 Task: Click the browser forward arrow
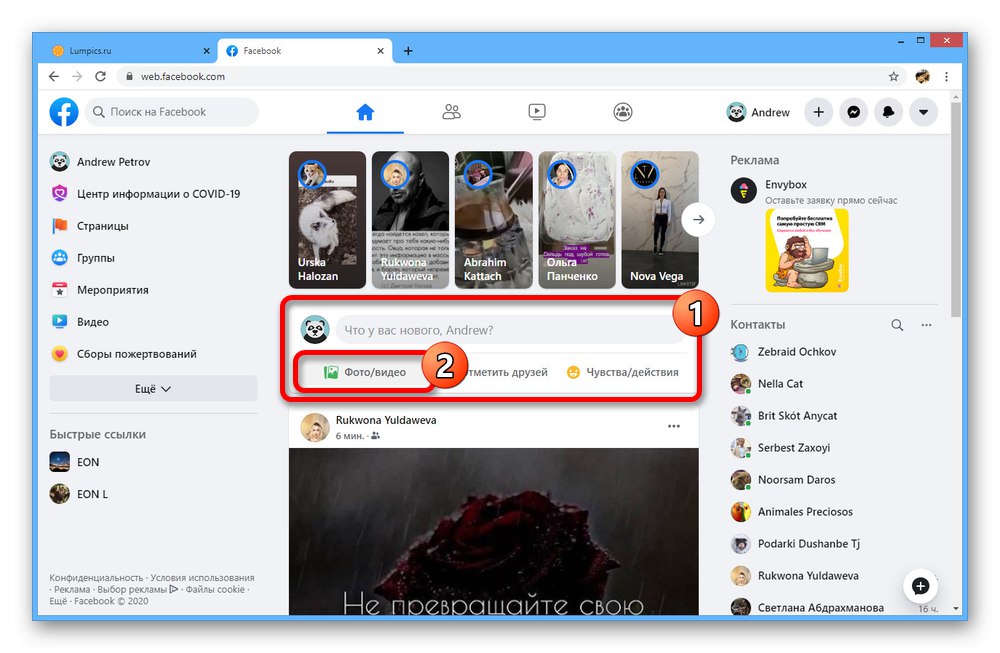(x=77, y=77)
